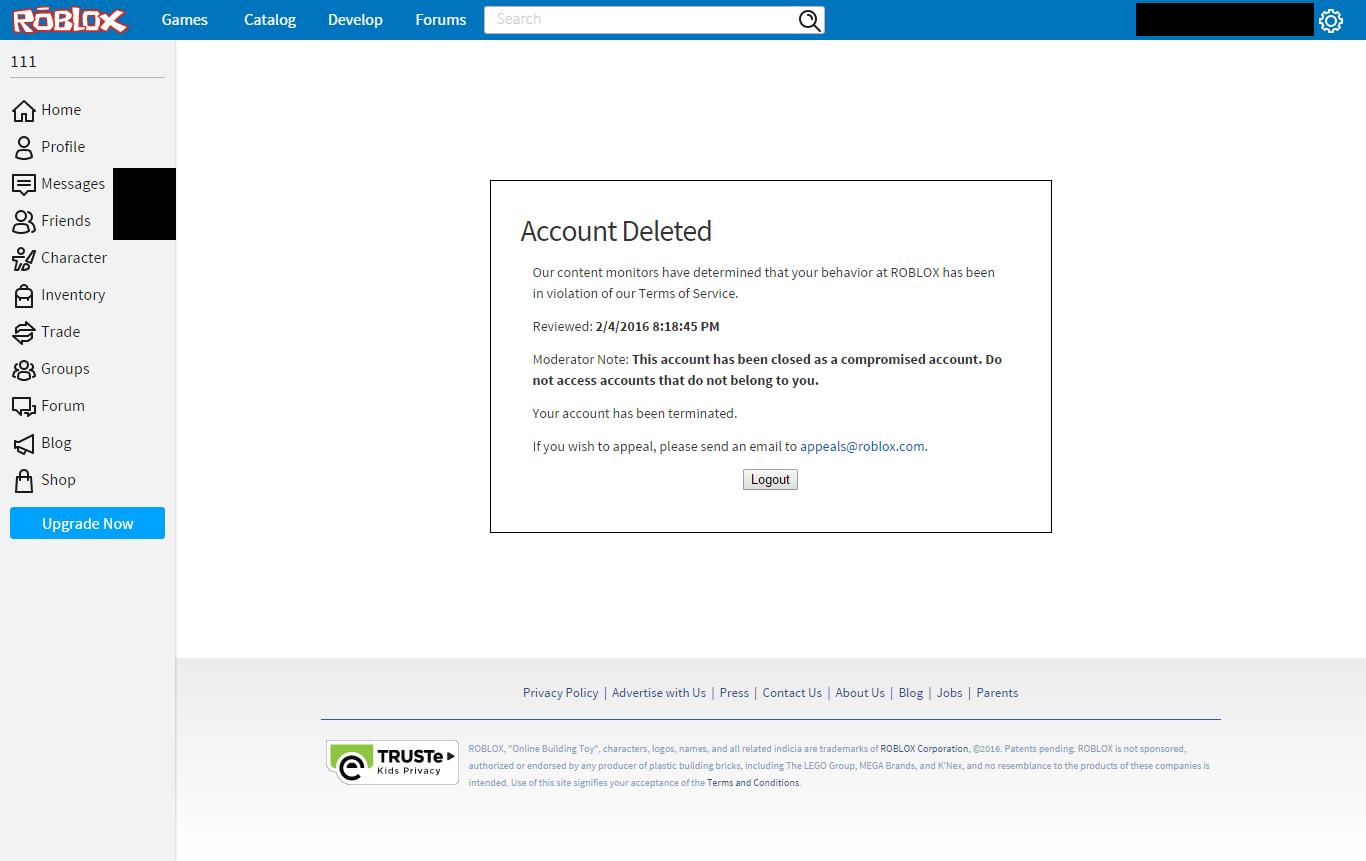Open the Catalog menu

coord(270,20)
